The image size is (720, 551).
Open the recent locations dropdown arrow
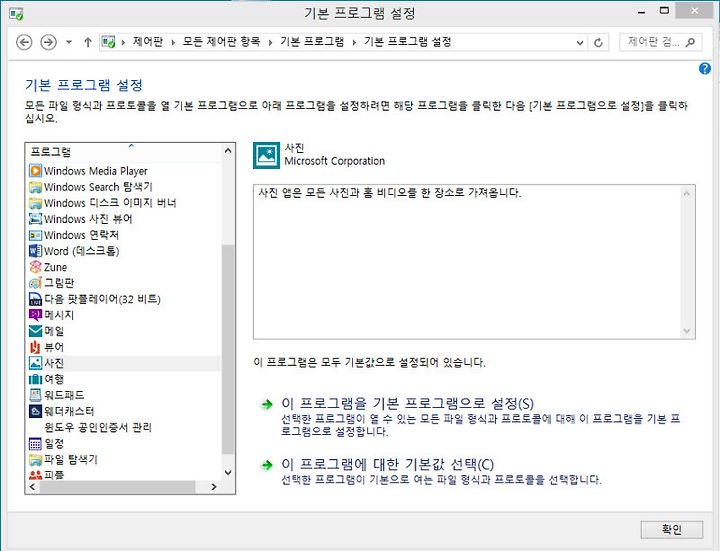[69, 42]
